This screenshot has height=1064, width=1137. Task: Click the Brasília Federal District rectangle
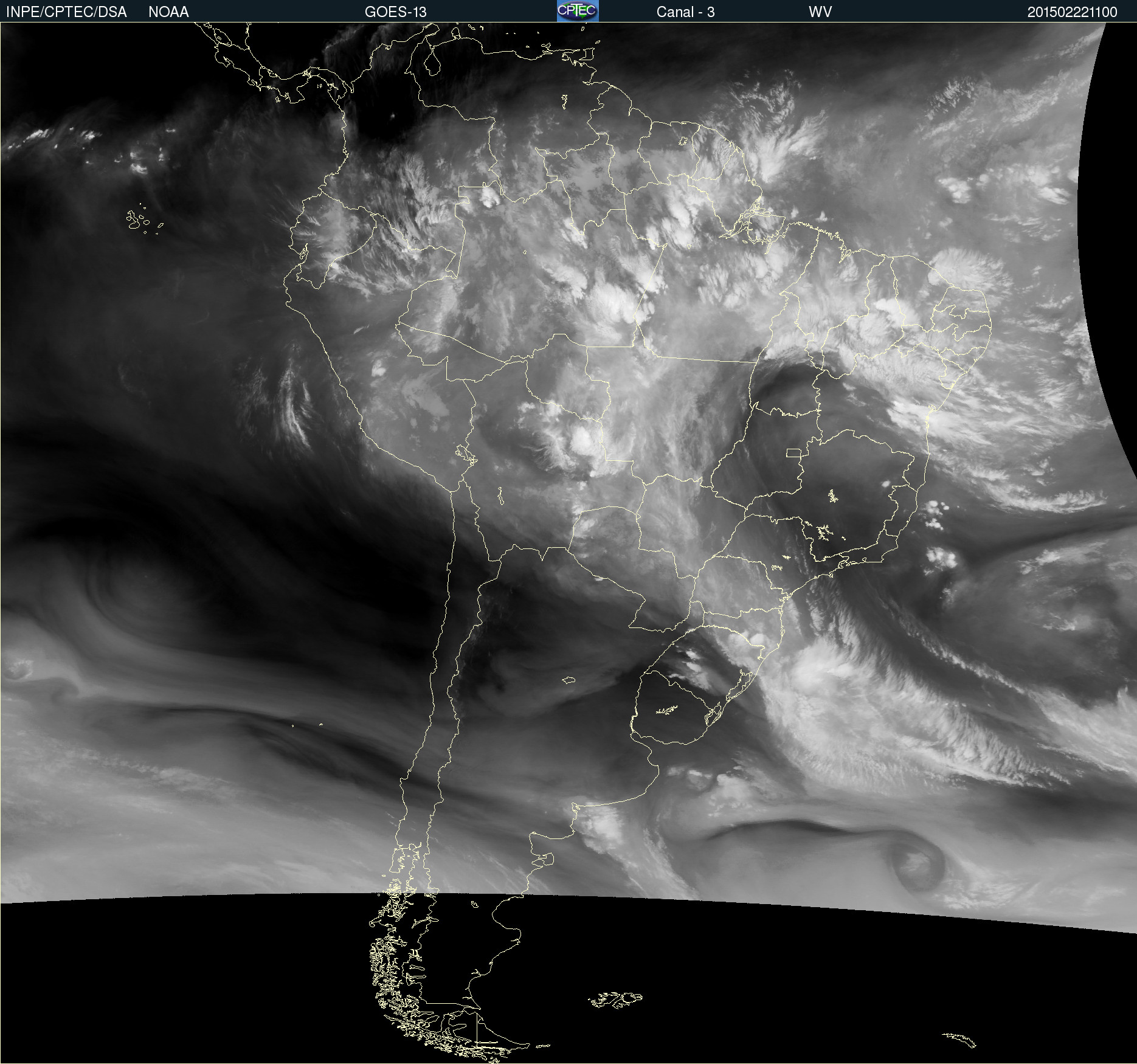point(793,453)
